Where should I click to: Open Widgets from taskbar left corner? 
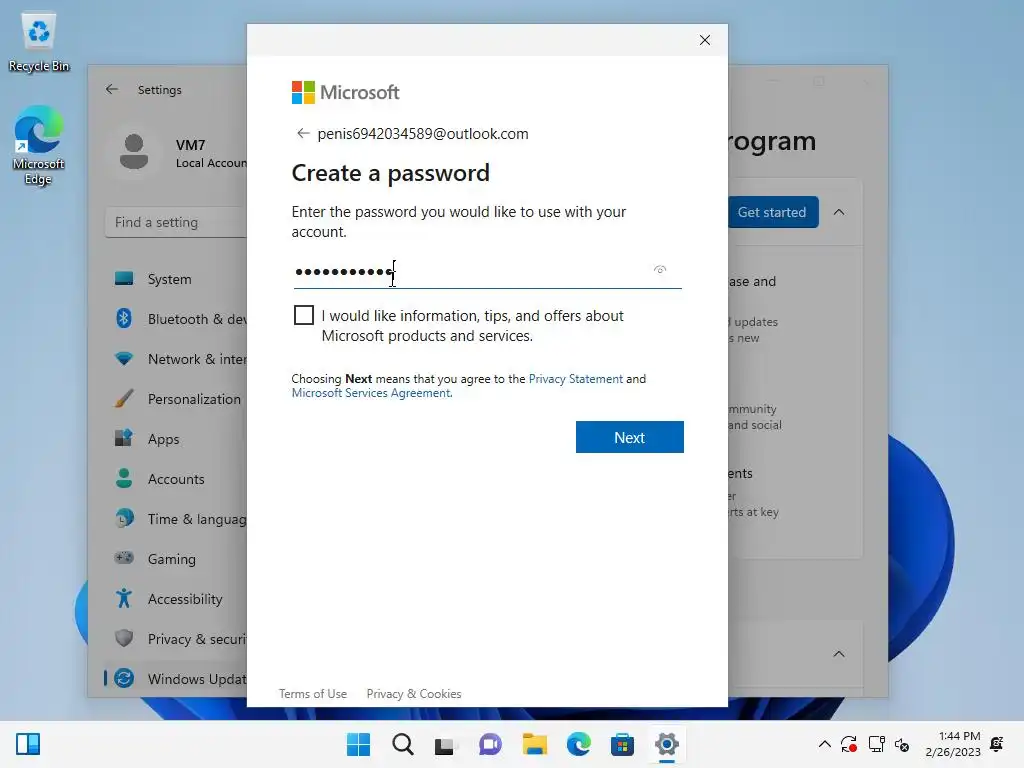click(28, 744)
